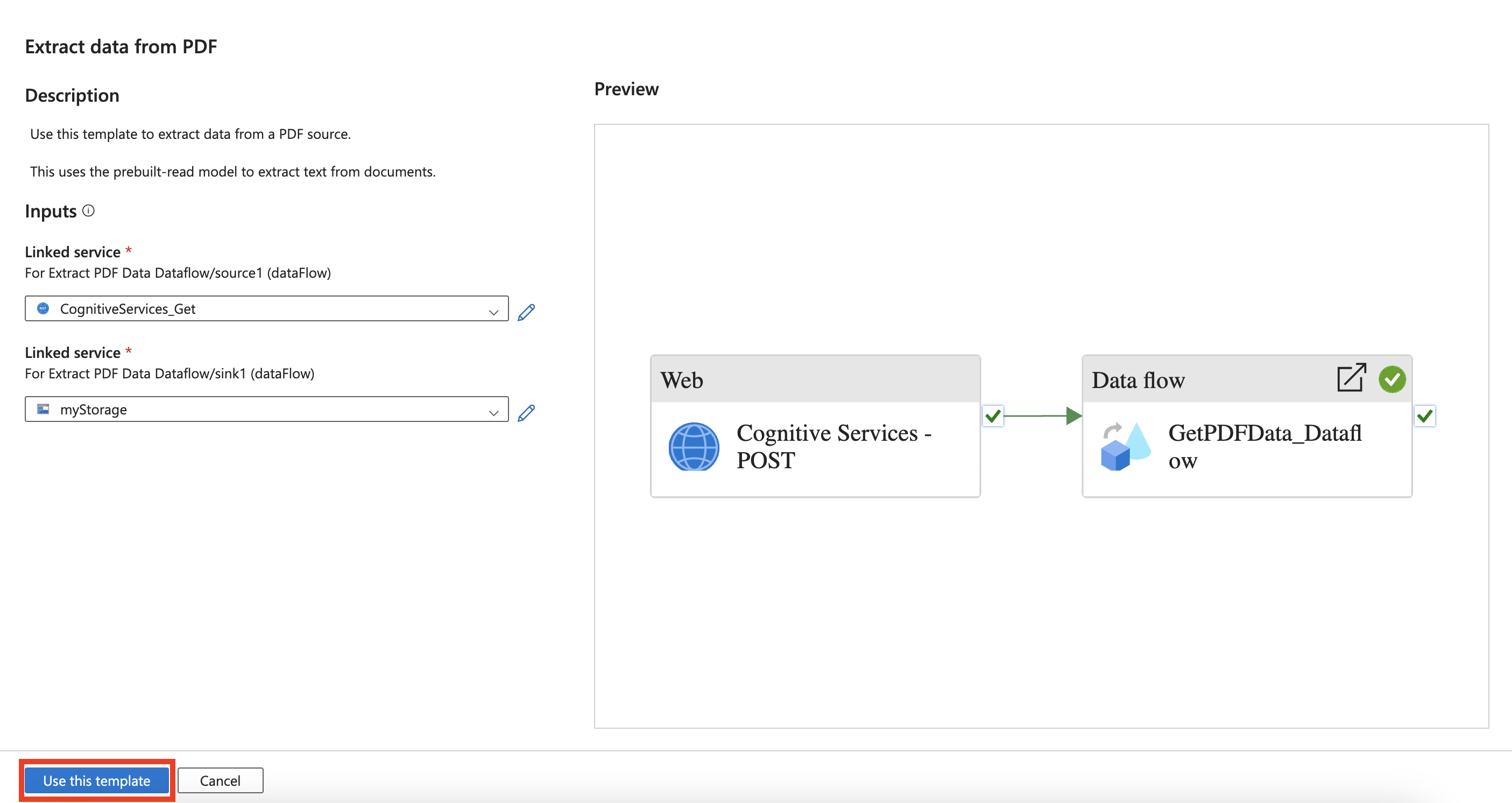Click the Cancel button
The height and width of the screenshot is (803, 1512).
coord(220,780)
